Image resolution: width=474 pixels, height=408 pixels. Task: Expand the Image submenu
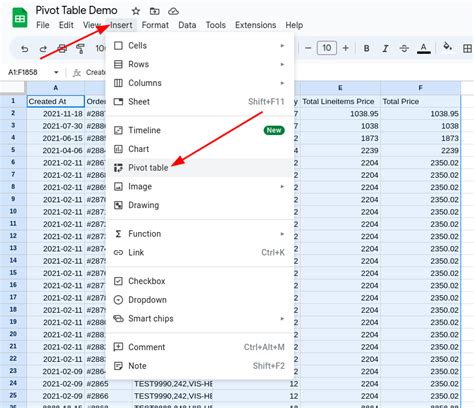pos(200,186)
